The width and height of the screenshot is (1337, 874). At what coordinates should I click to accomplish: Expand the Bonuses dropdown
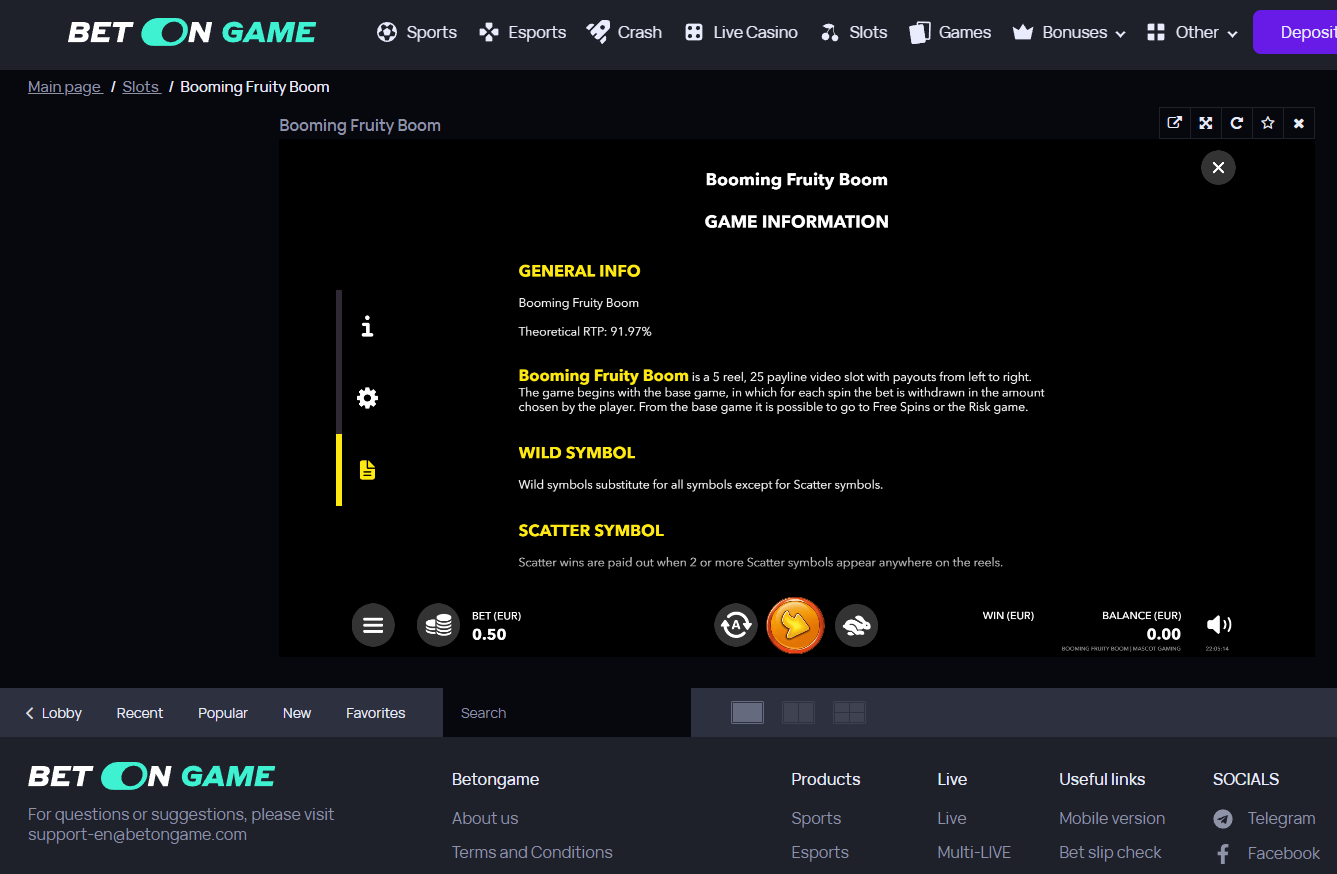pyautogui.click(x=1069, y=32)
